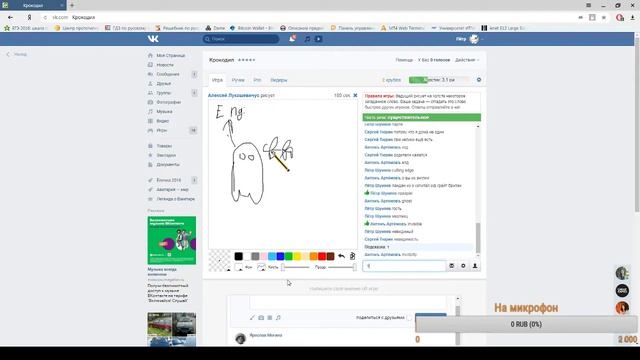This screenshot has height=360, width=640.
Task: Open Друзья in sidebar
Action: coord(164,84)
